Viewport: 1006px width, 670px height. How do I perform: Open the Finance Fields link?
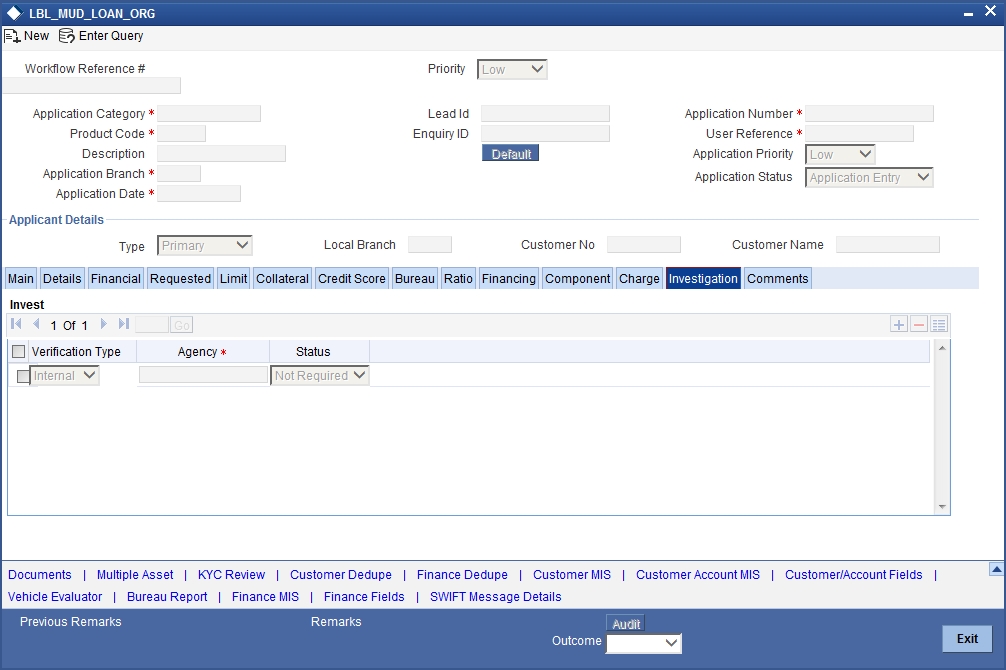pos(364,596)
